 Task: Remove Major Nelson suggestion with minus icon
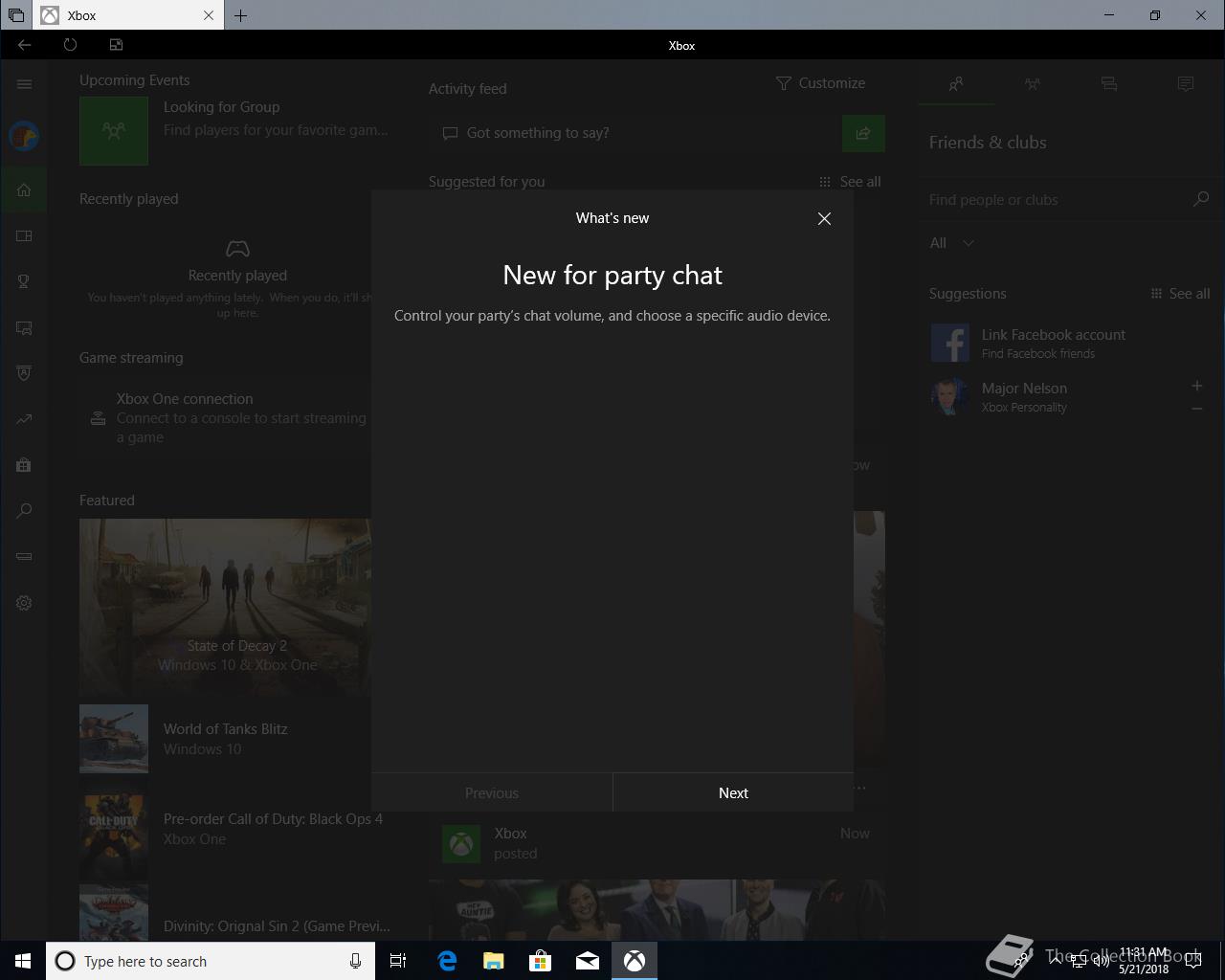pyautogui.click(x=1196, y=409)
